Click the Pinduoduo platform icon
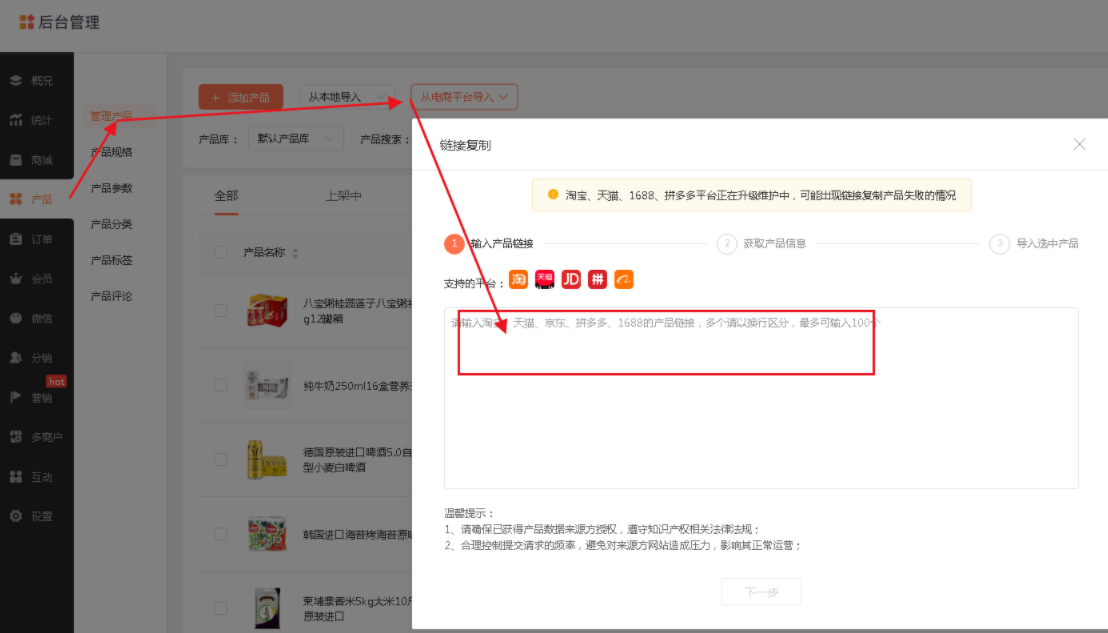This screenshot has height=633, width=1108. click(597, 280)
